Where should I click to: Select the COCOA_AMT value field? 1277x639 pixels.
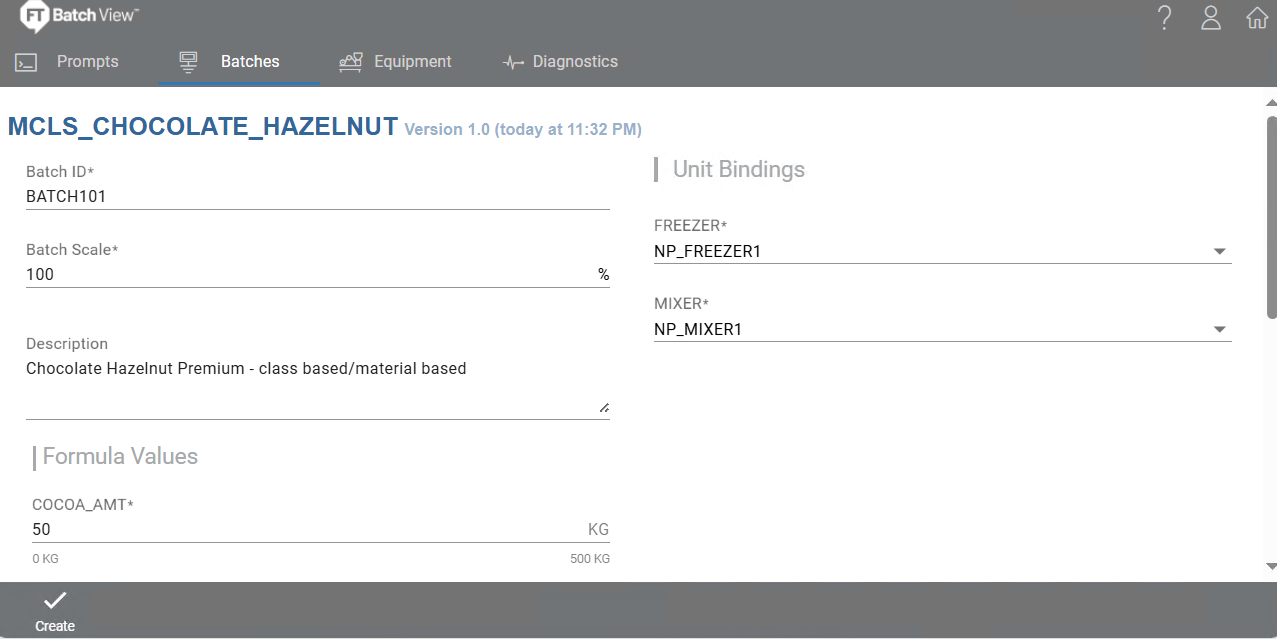(x=320, y=530)
